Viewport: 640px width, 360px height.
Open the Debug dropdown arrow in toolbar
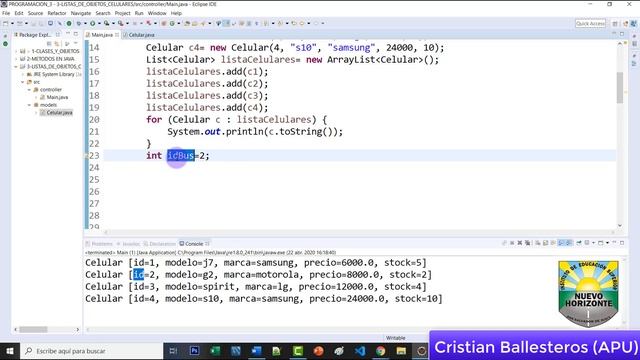pos(85,23)
